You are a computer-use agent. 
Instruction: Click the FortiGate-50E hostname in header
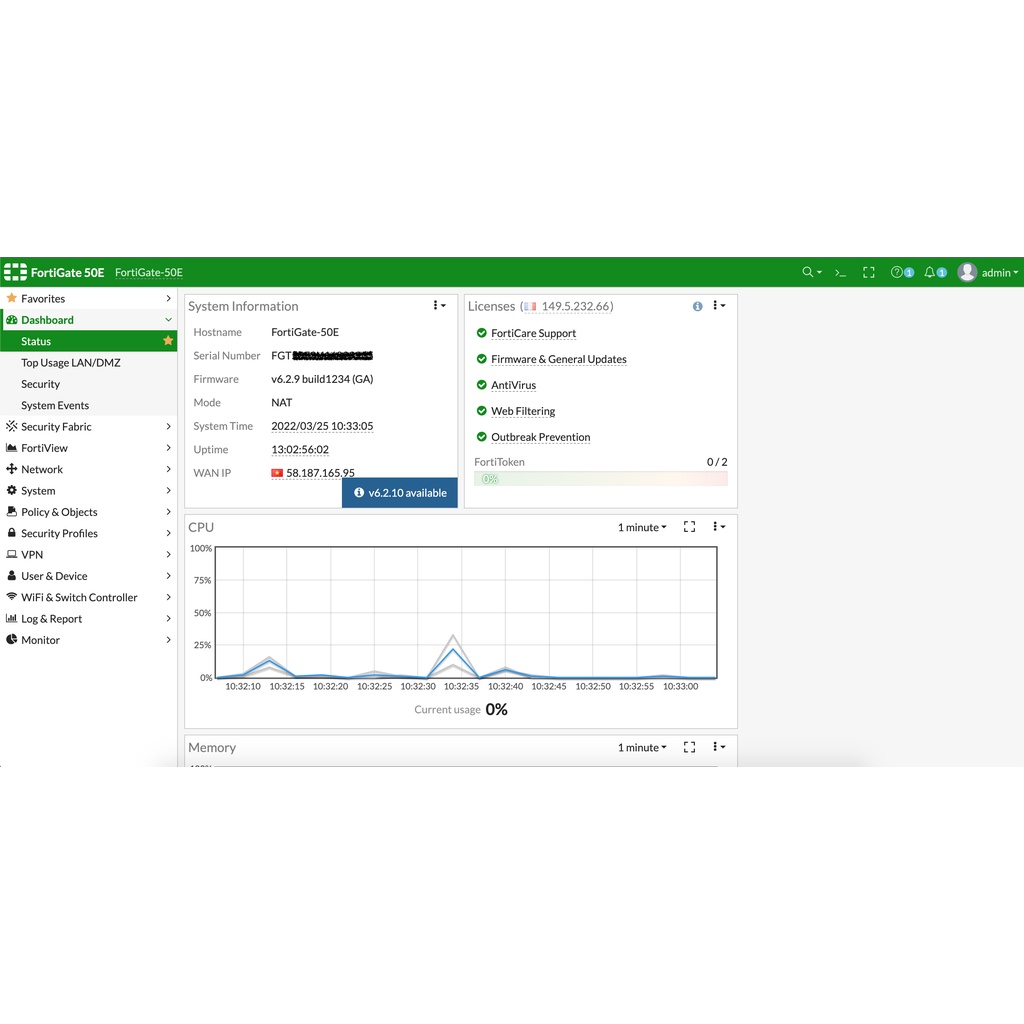(x=149, y=272)
